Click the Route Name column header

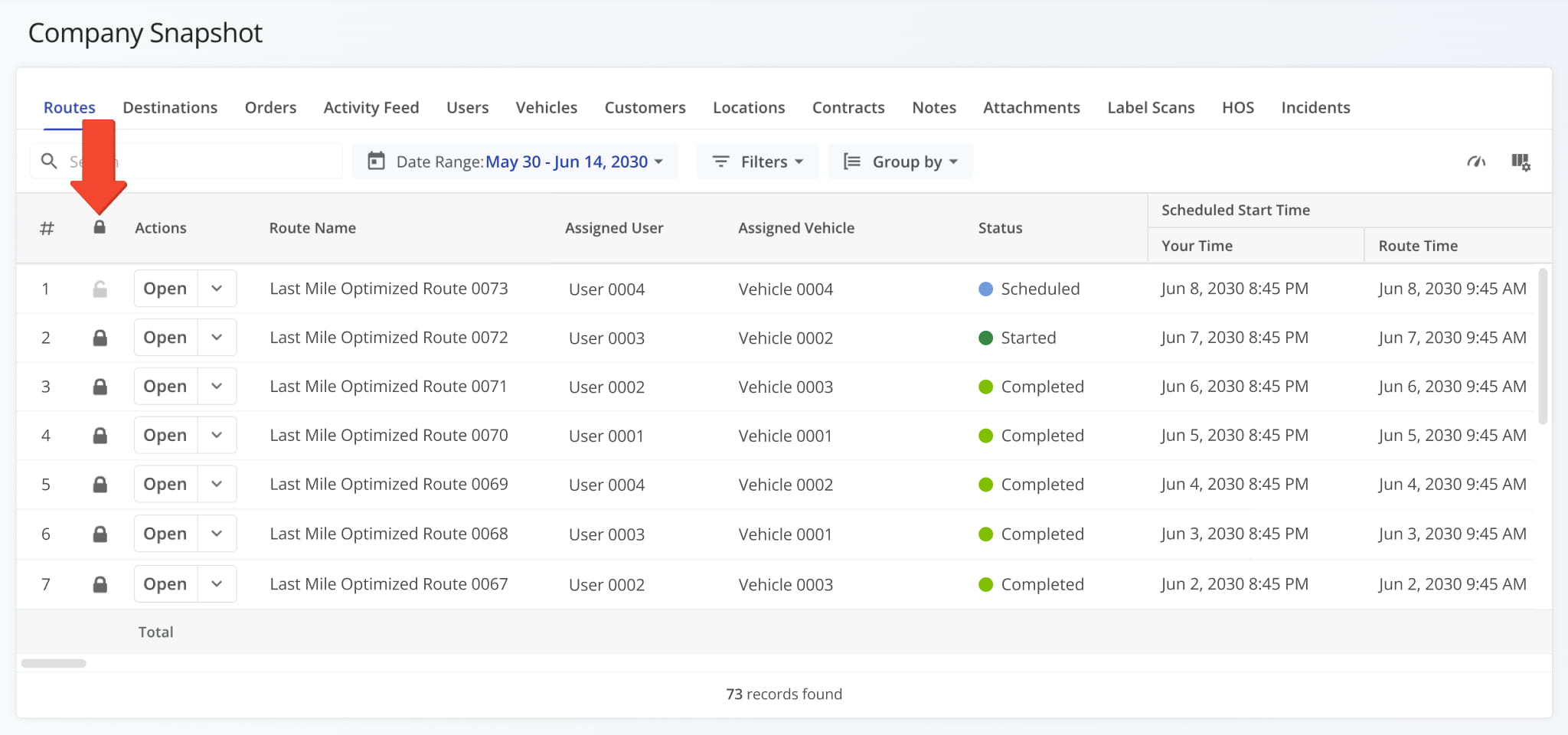pos(312,228)
